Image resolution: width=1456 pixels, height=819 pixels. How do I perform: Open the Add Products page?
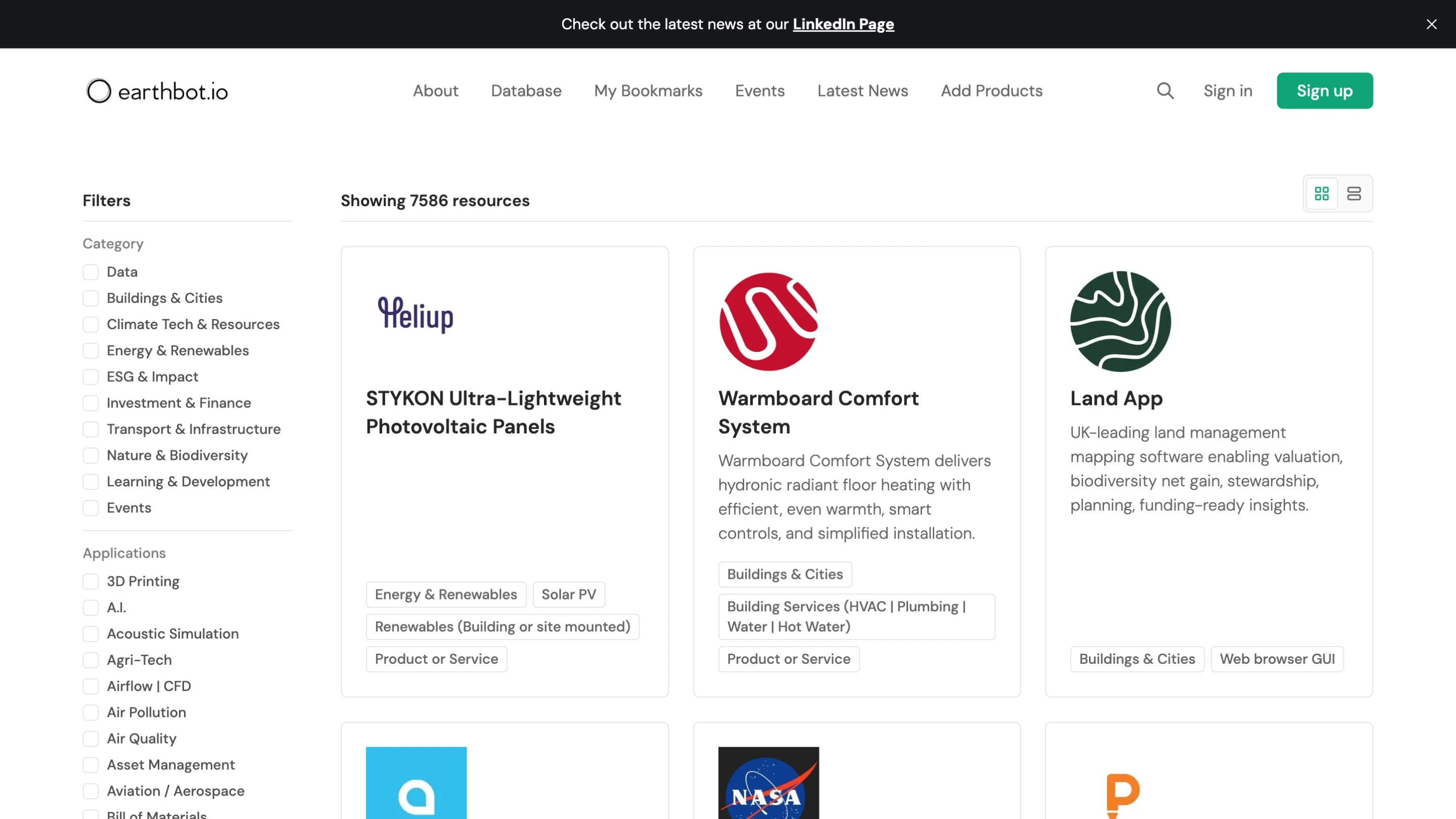(991, 90)
